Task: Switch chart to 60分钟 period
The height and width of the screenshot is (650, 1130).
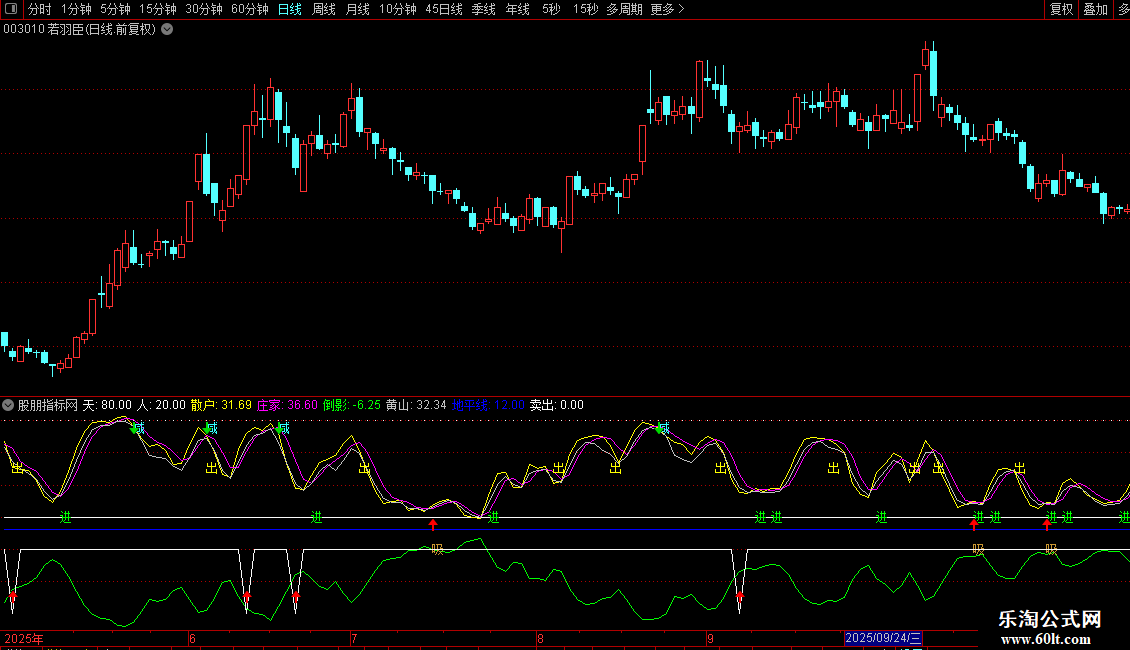Action: click(249, 10)
